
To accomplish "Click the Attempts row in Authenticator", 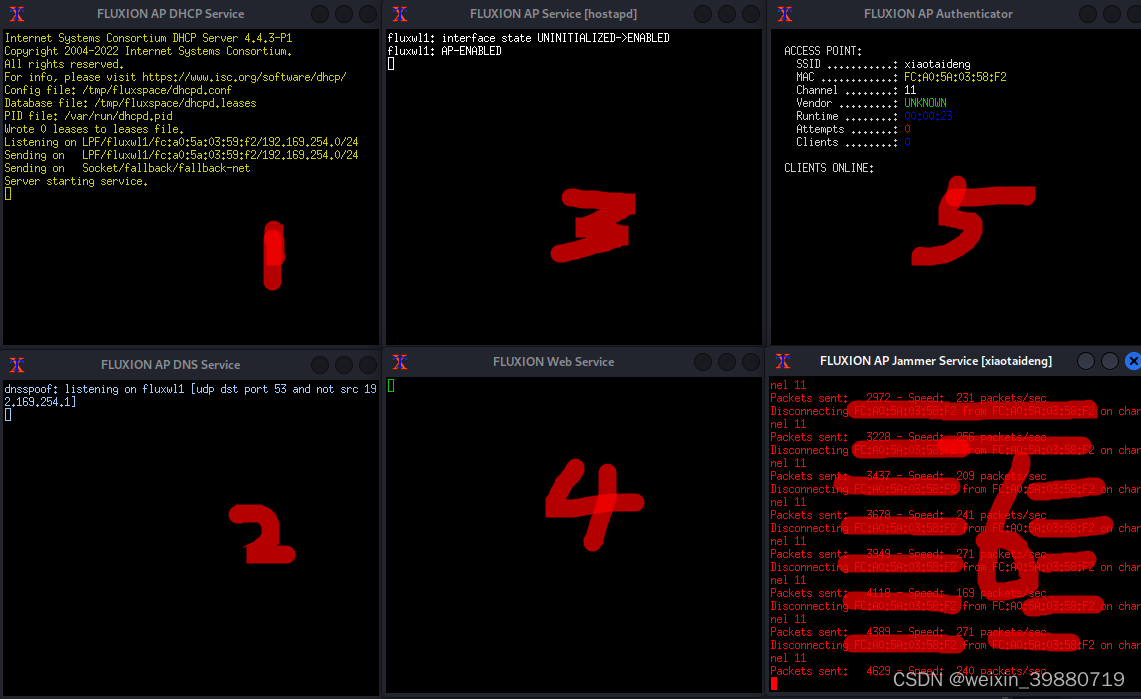I will [x=854, y=129].
